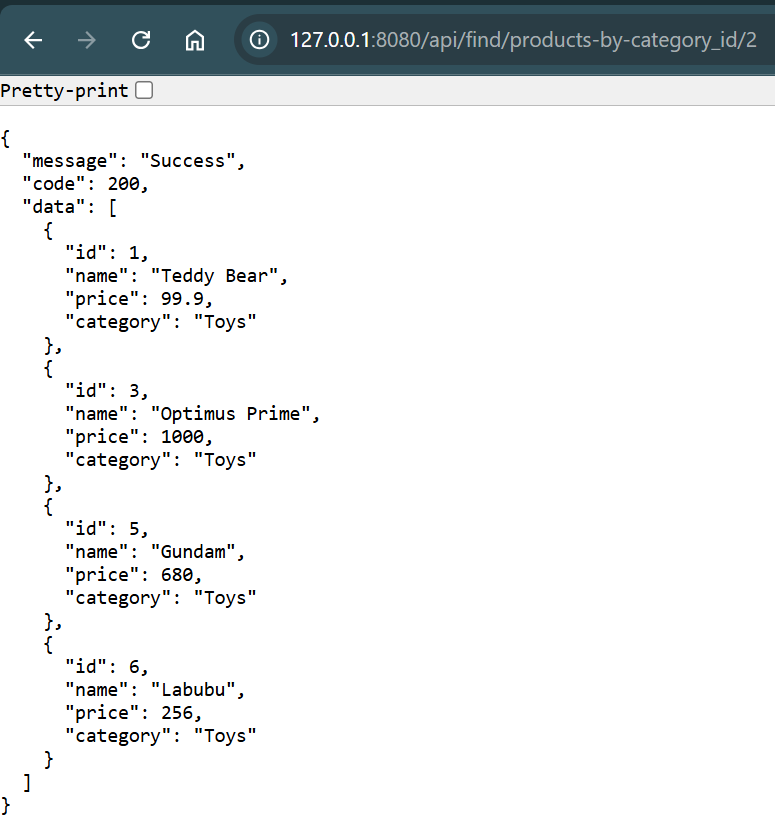The width and height of the screenshot is (775, 829).
Task: Click the URL in the address bar
Action: [x=523, y=40]
